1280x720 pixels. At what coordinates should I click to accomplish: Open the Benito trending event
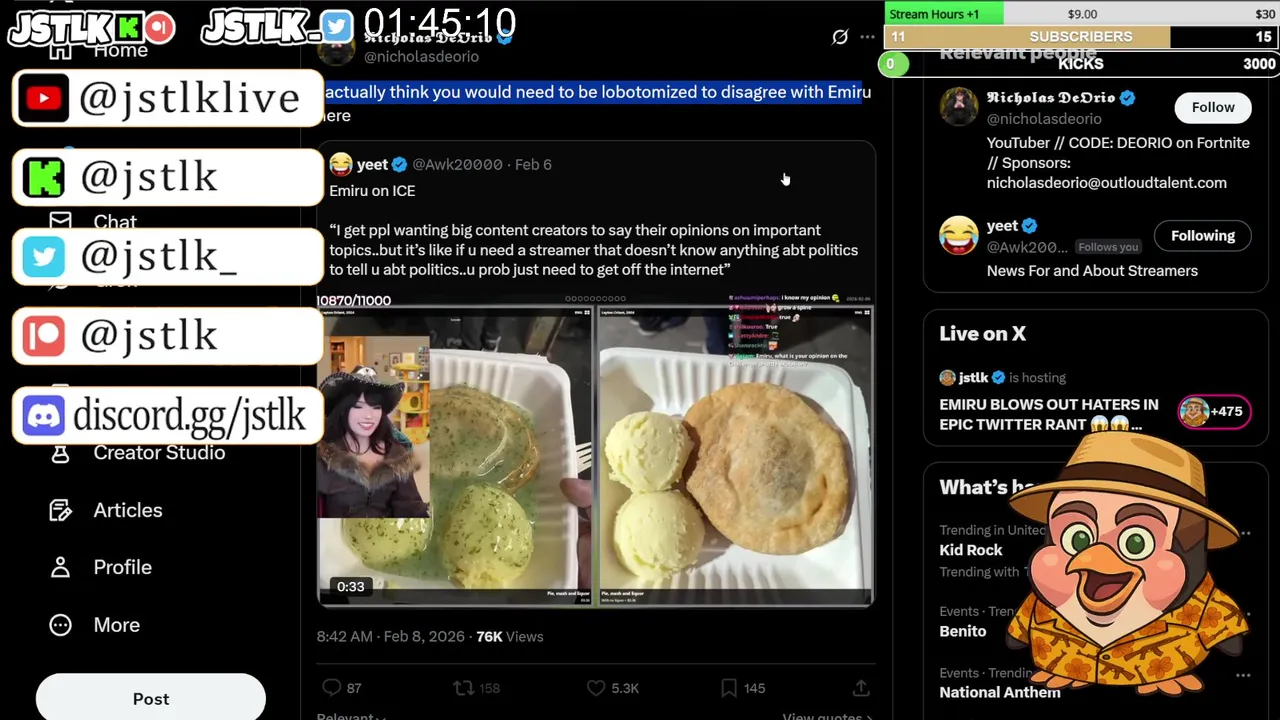(963, 631)
